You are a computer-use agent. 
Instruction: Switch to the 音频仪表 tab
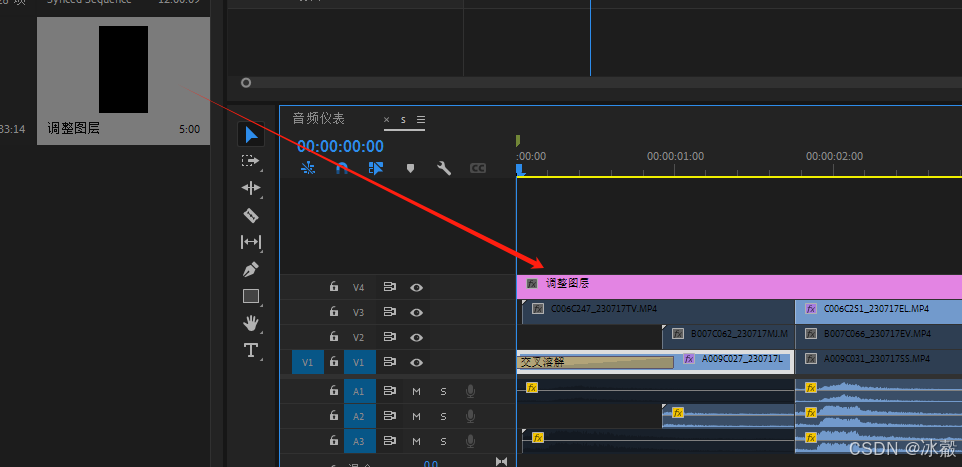tap(318, 119)
